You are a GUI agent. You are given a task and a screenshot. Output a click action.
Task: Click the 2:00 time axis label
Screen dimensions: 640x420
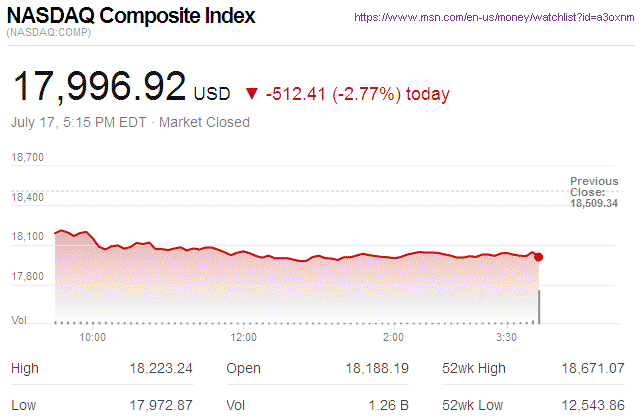(394, 337)
